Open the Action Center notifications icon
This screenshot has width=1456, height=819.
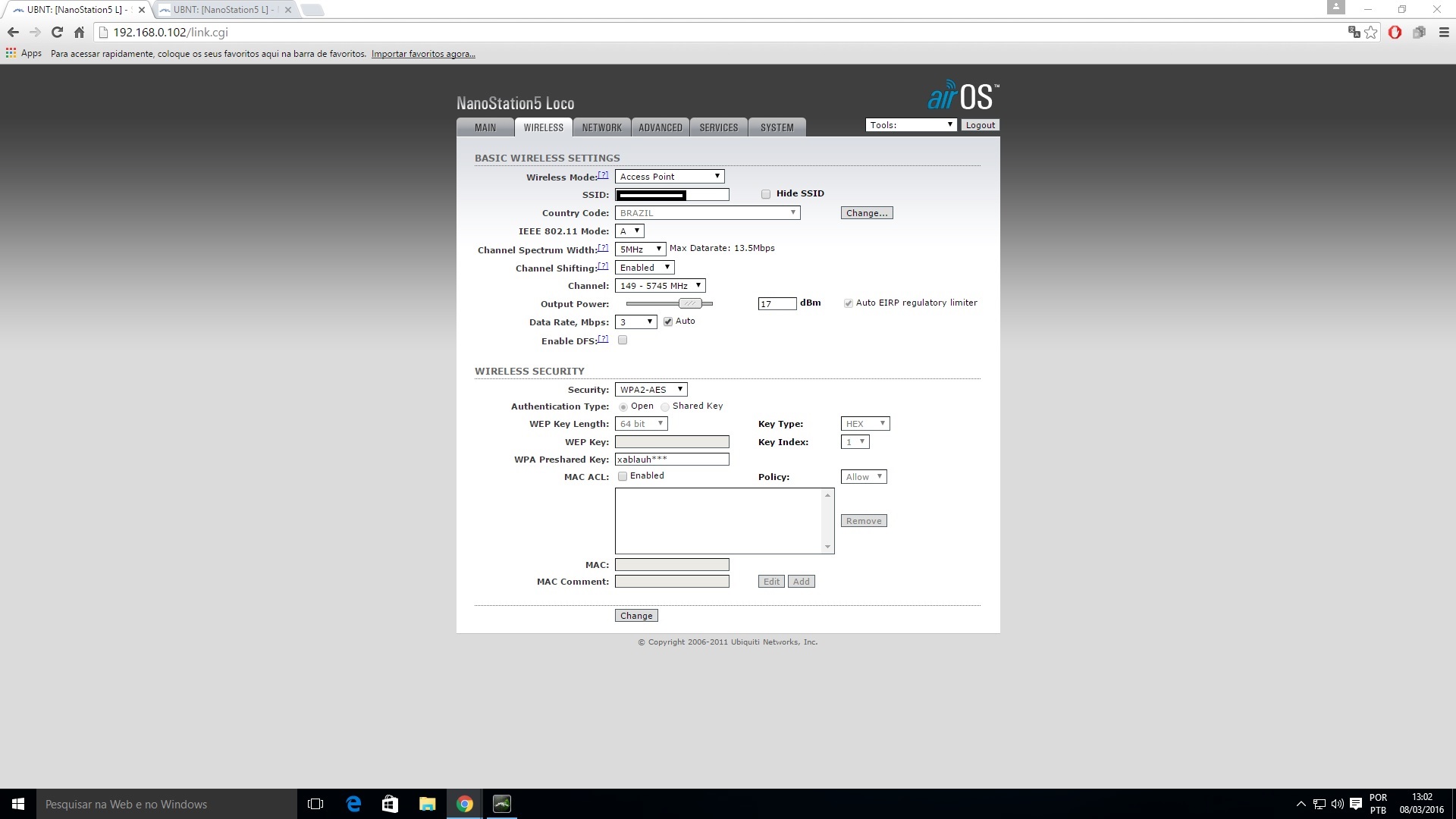click(1356, 804)
